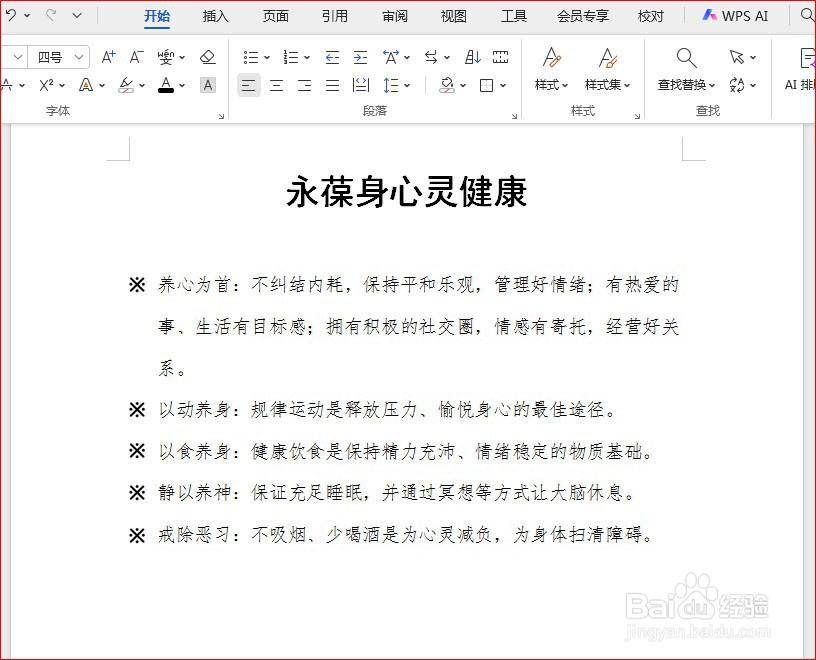Toggle justified text alignment
Image resolution: width=816 pixels, height=660 pixels.
click(332, 85)
